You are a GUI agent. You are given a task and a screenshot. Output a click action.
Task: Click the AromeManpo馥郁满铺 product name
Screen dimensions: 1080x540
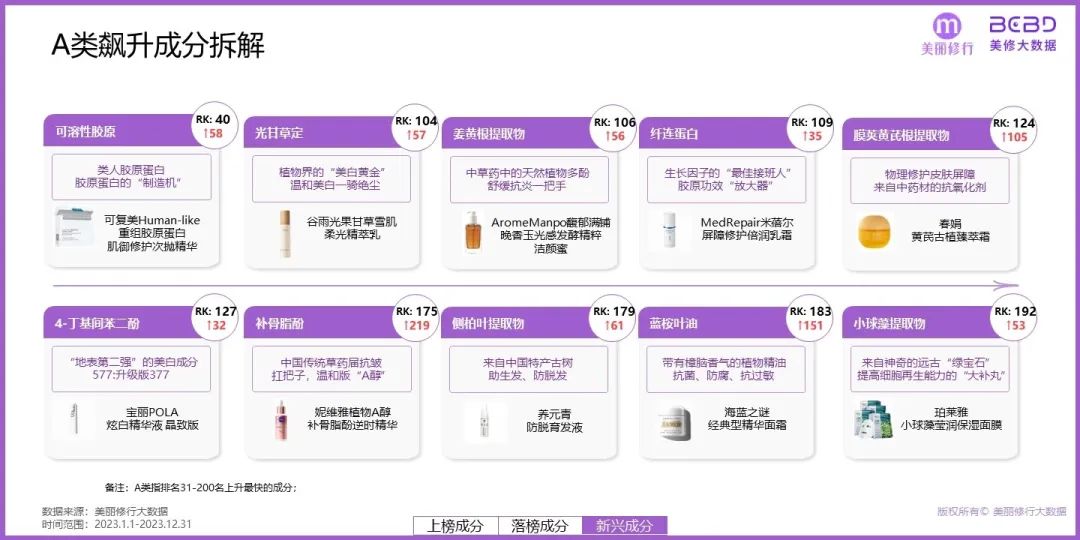(551, 236)
